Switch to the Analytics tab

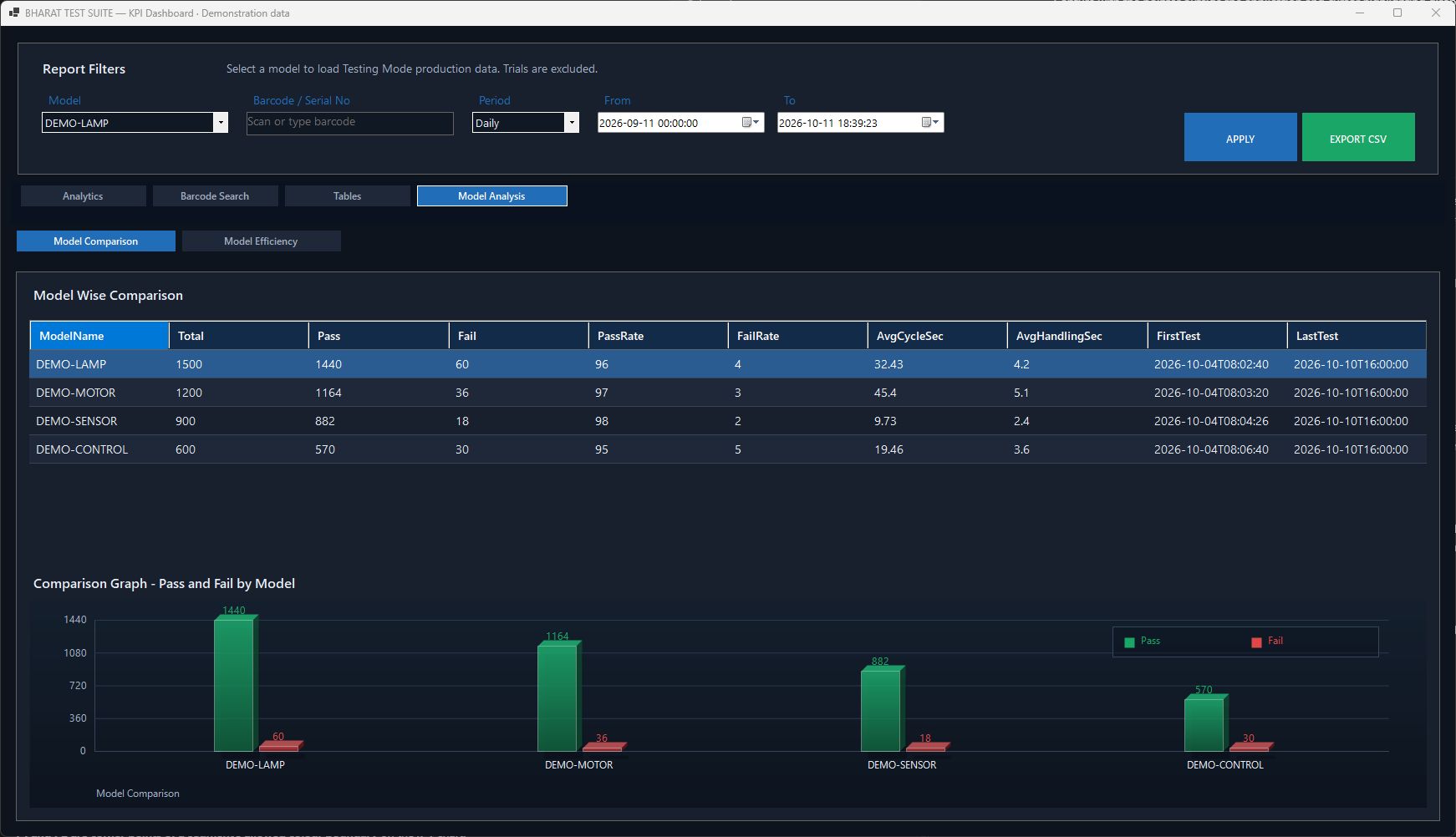(x=83, y=196)
